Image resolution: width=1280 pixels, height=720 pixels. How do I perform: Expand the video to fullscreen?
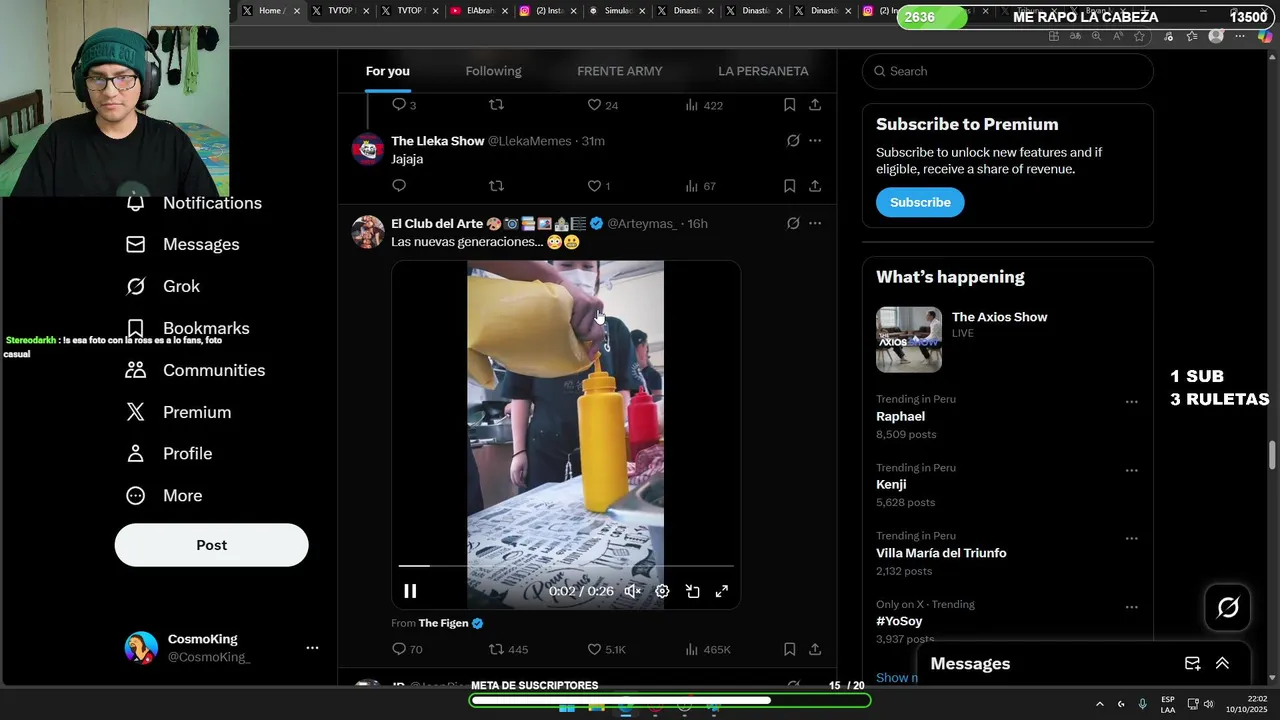coord(721,591)
